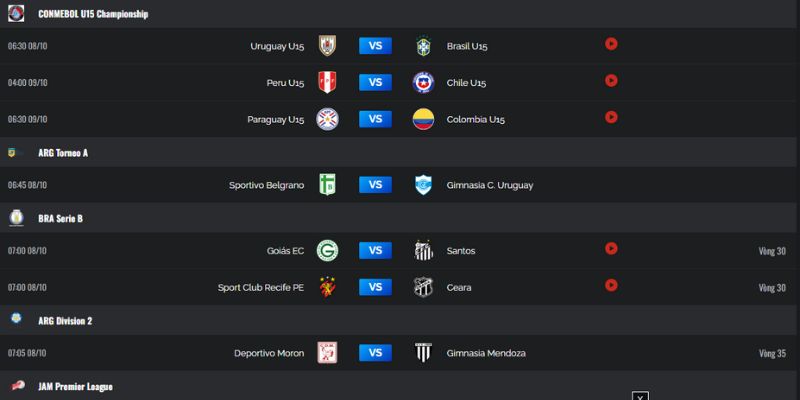Play the Goiás EC vs Santos stream
This screenshot has height=400, width=800.
pyautogui.click(x=611, y=248)
